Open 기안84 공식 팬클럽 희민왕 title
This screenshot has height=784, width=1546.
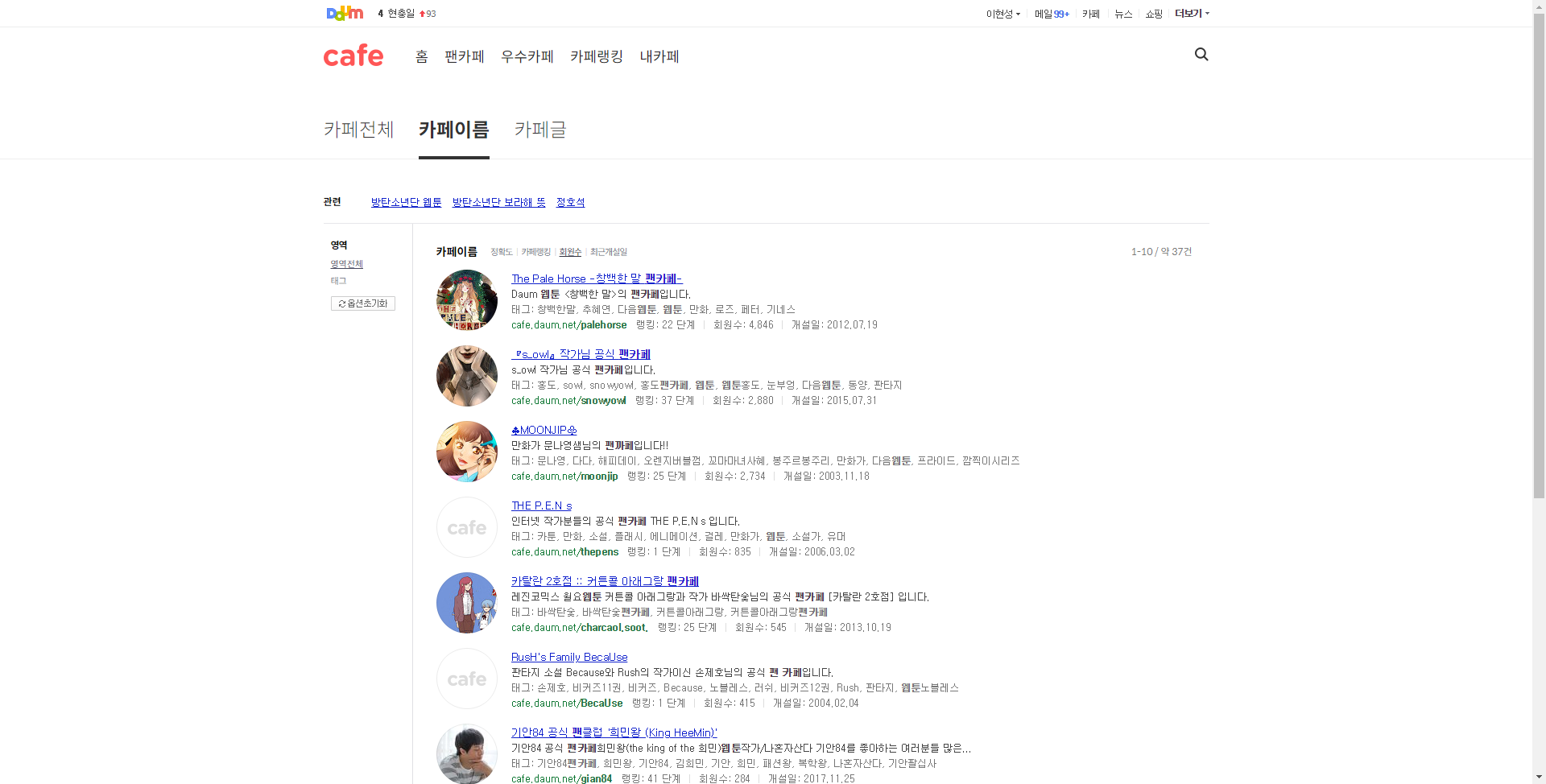(x=614, y=732)
